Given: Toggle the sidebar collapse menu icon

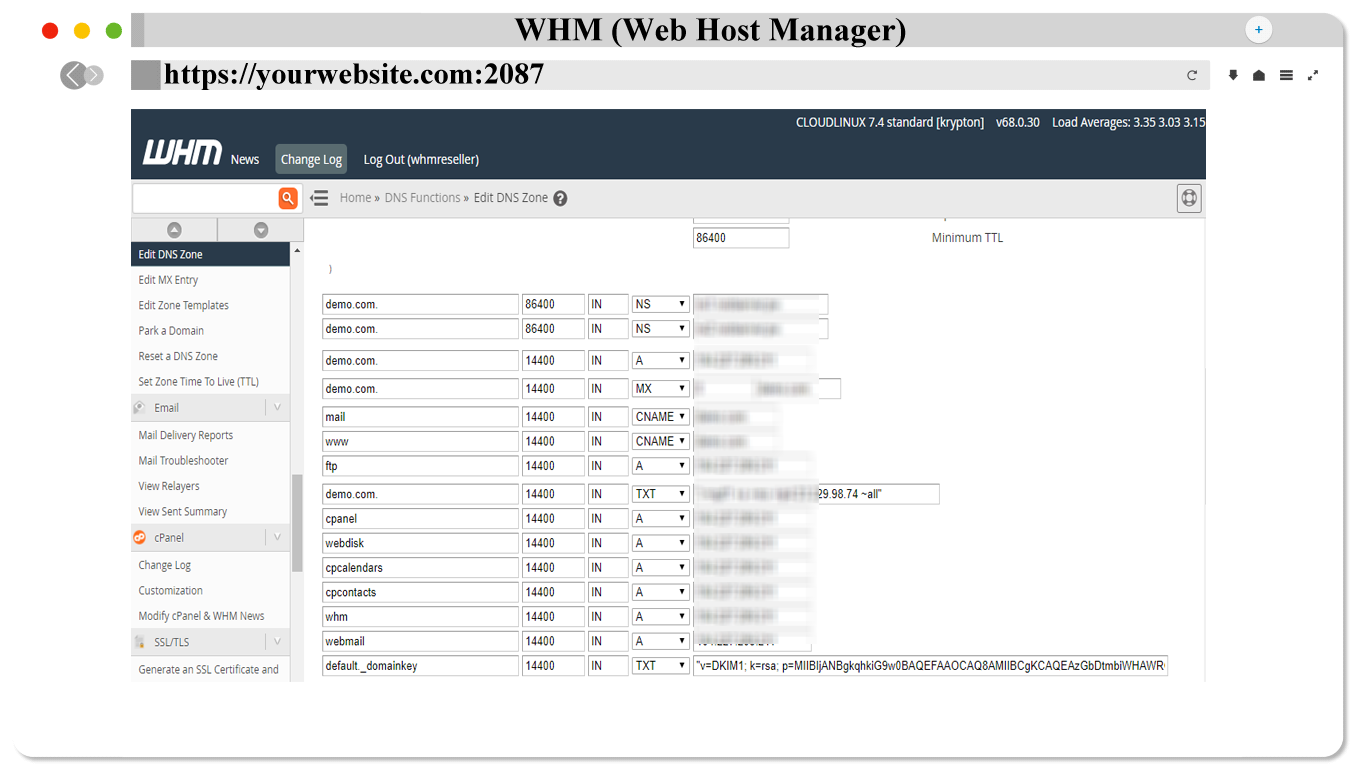Looking at the screenshot, I should coord(319,198).
